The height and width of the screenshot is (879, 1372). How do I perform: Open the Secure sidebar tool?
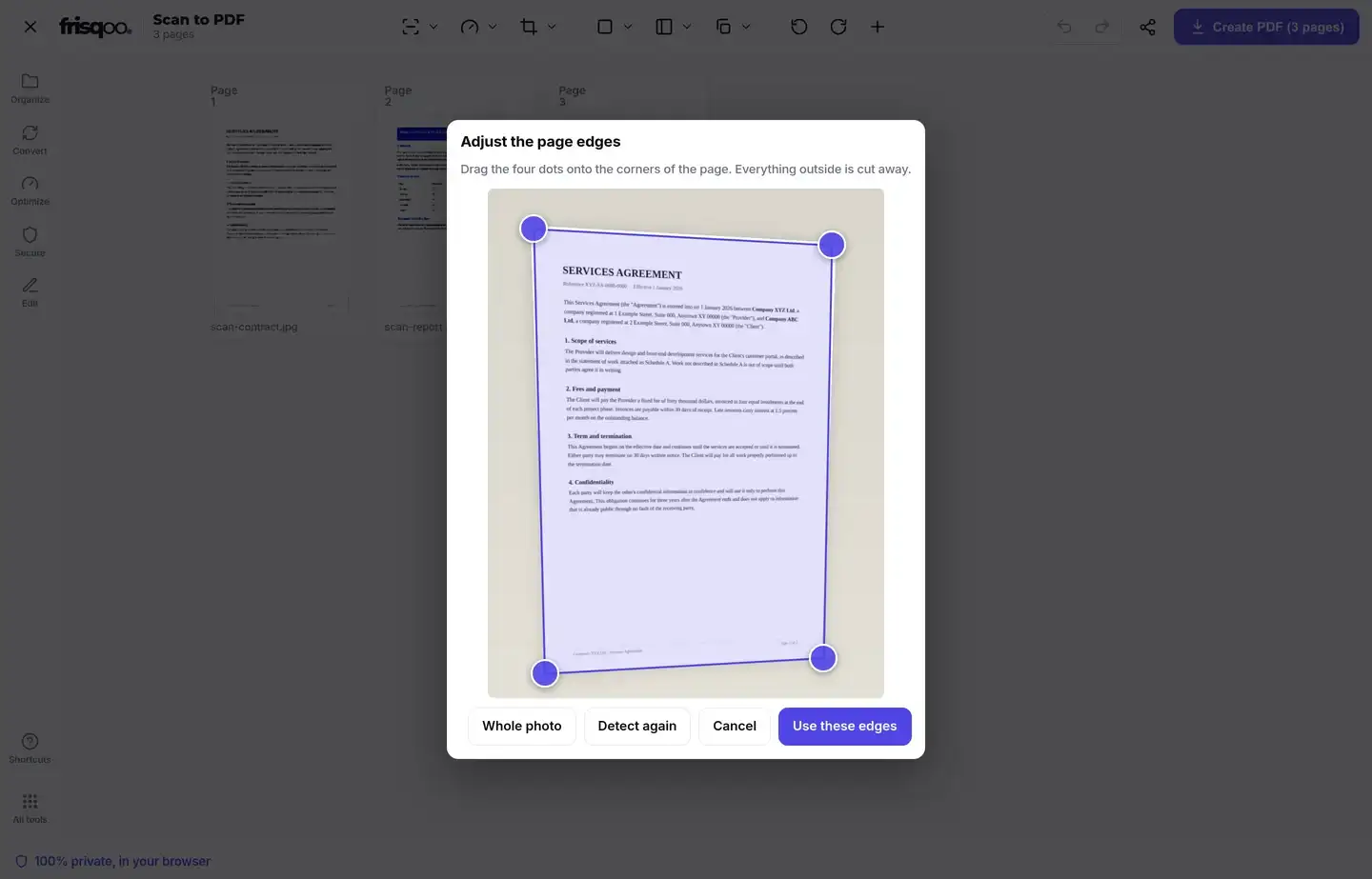(30, 241)
